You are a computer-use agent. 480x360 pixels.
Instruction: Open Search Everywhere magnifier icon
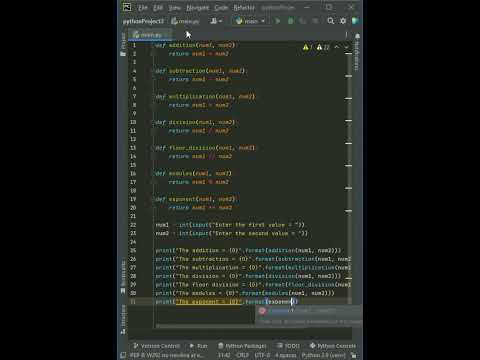pyautogui.click(x=330, y=21)
